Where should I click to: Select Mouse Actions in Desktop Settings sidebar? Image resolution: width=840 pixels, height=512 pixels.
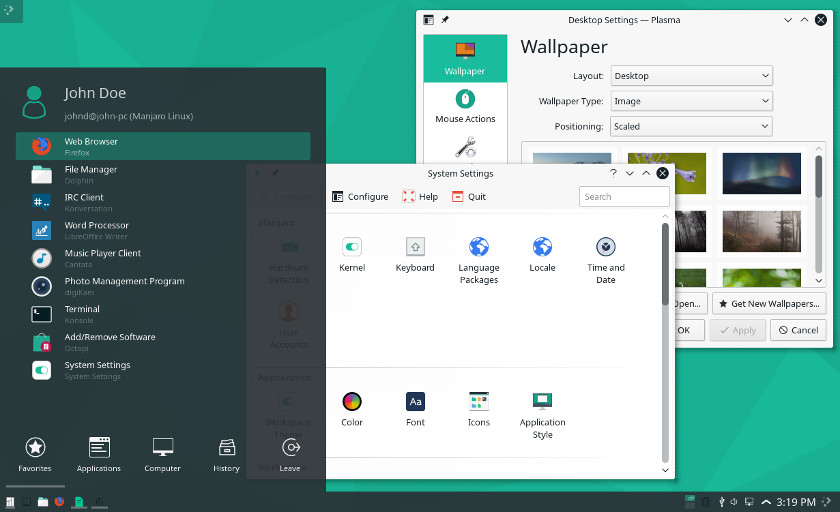(x=465, y=107)
